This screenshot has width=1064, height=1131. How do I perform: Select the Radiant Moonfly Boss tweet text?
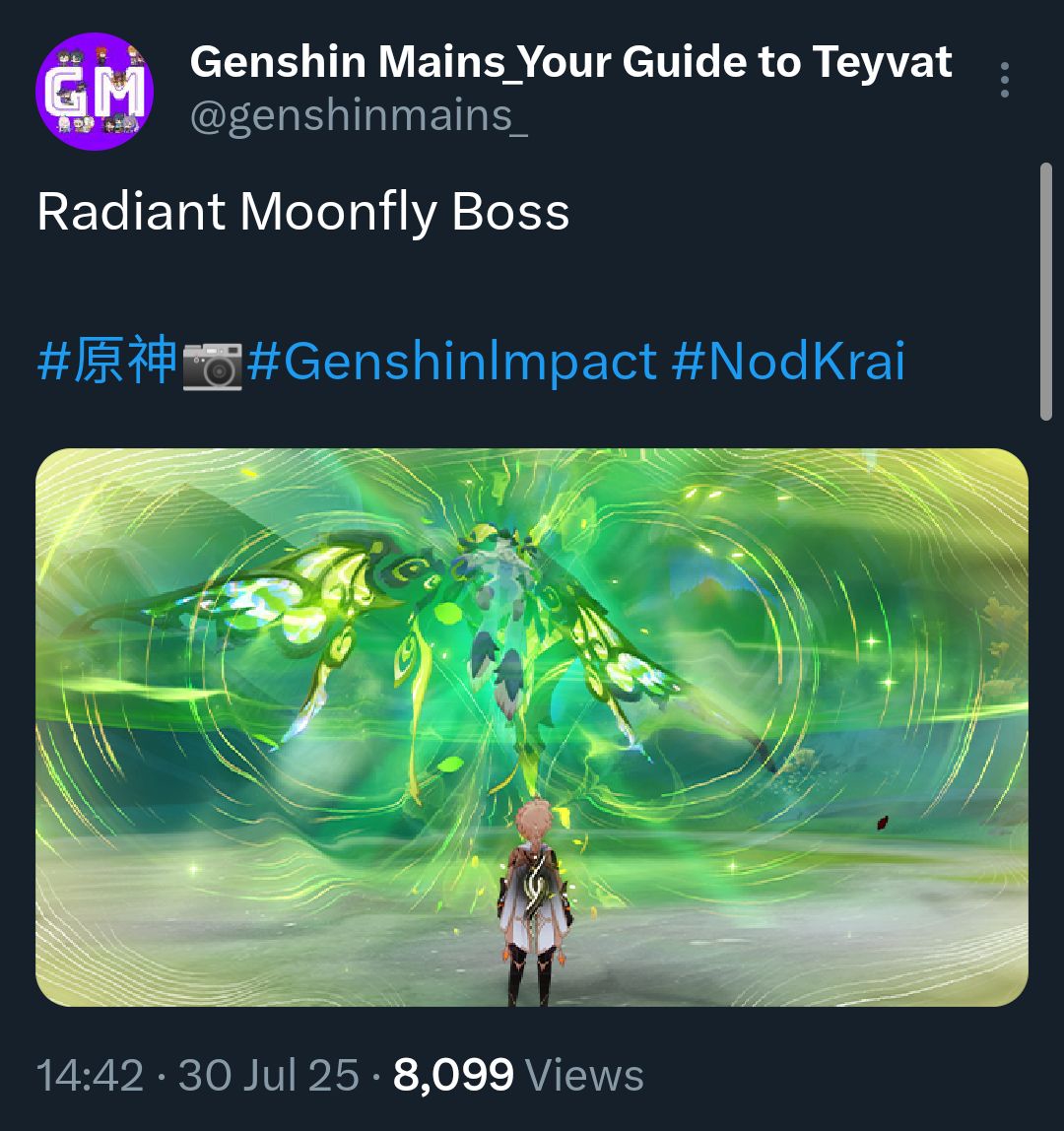coord(303,213)
